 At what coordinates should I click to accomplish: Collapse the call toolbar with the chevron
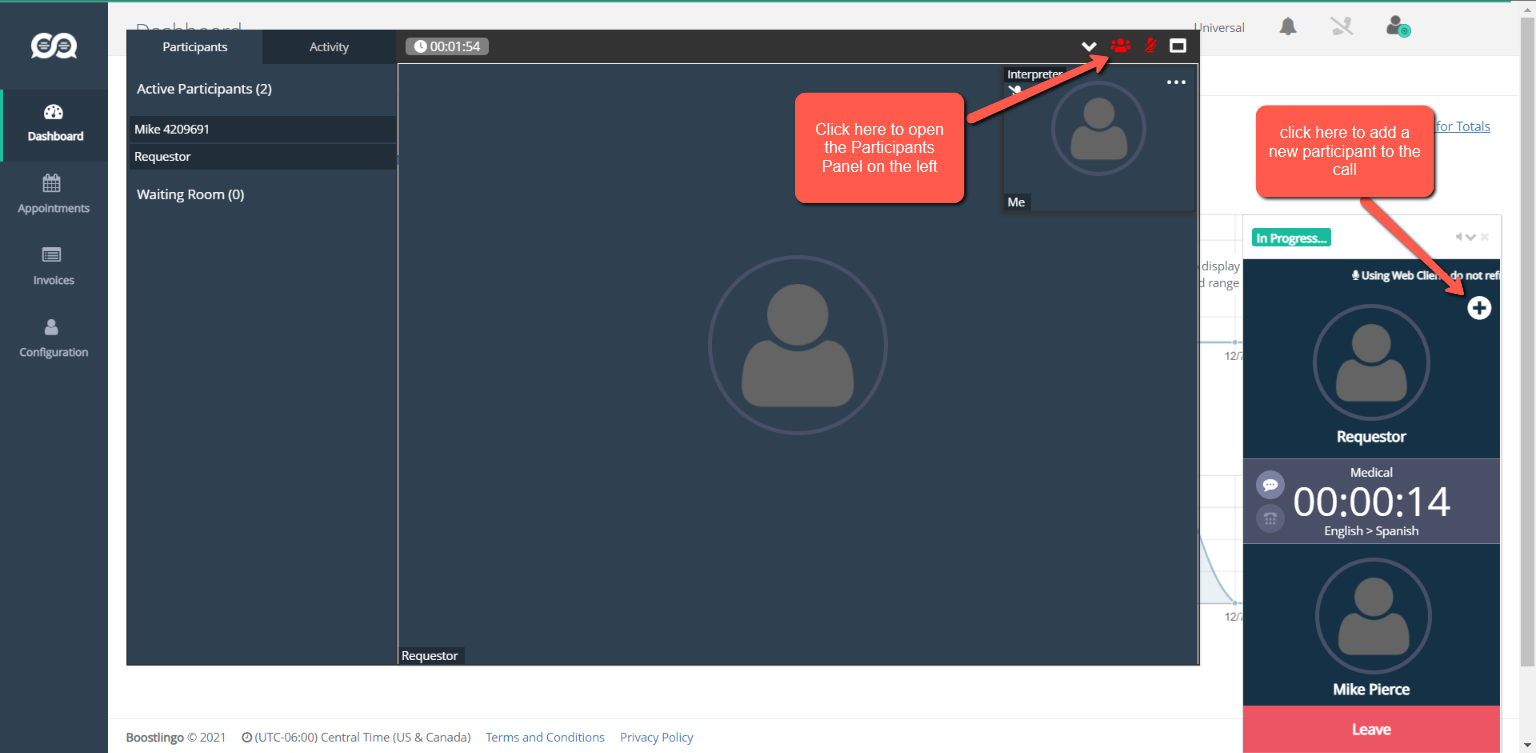[1089, 46]
